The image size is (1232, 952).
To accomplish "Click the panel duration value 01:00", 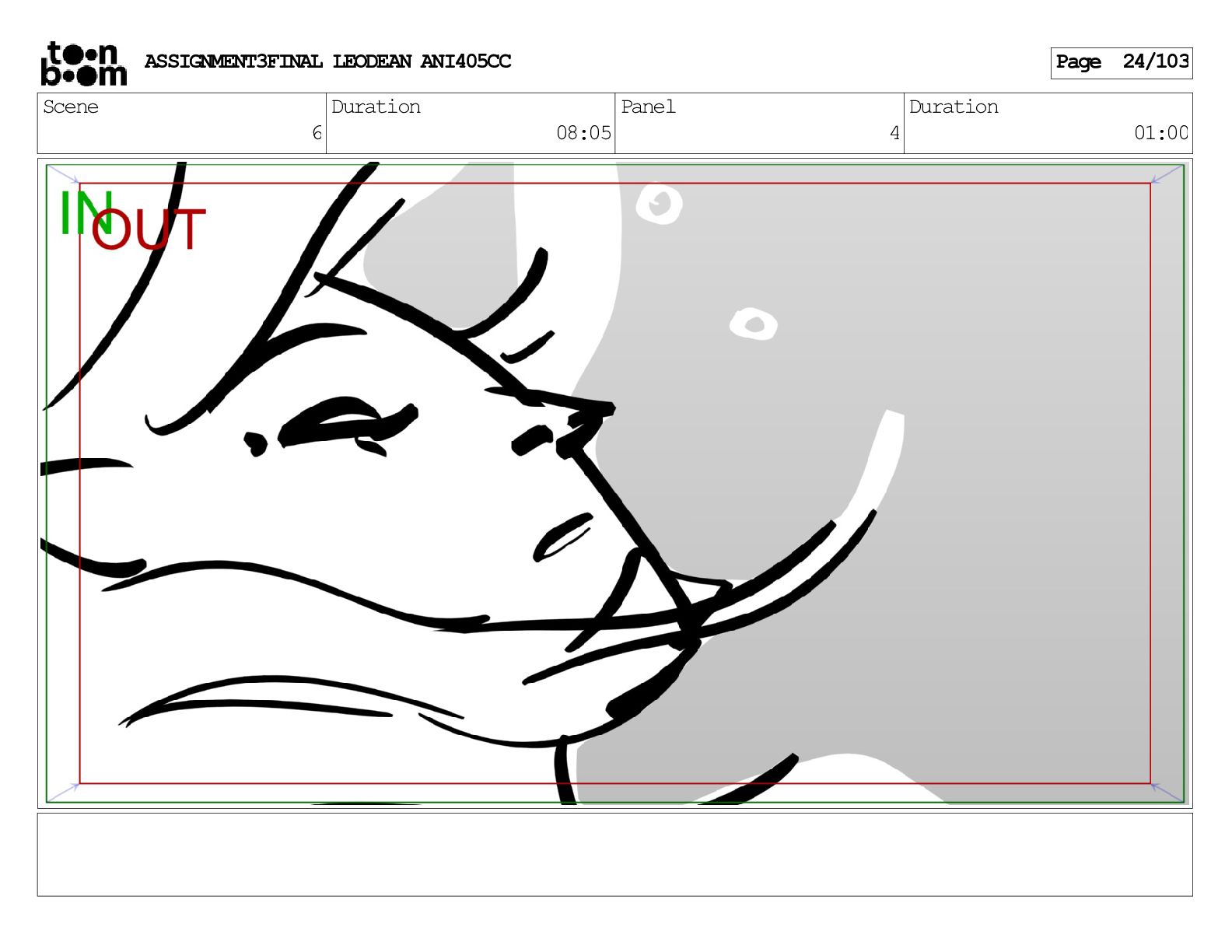I will (x=1160, y=133).
